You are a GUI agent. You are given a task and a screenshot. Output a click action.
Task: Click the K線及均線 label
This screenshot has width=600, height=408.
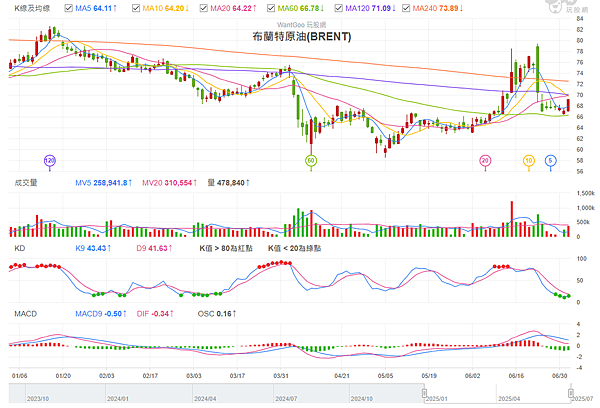point(32,8)
